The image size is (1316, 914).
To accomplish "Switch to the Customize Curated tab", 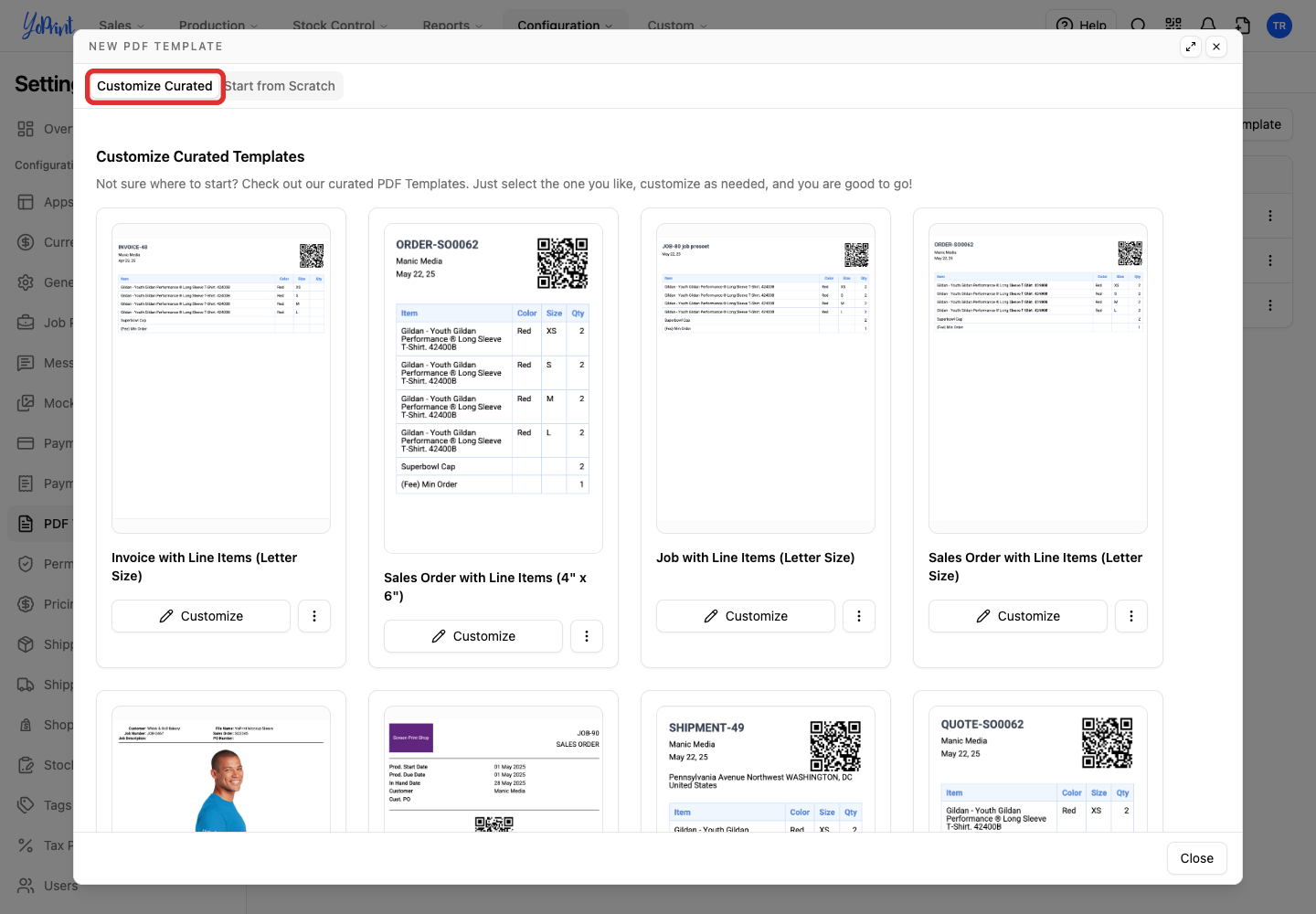I will [x=155, y=86].
